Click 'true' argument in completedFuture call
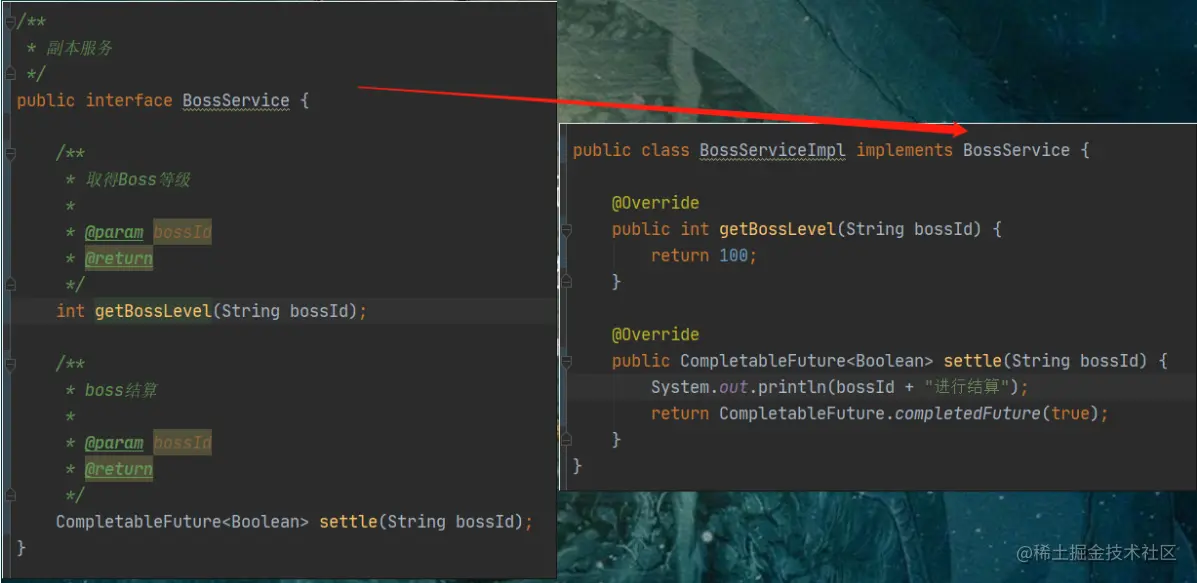 pos(1069,414)
